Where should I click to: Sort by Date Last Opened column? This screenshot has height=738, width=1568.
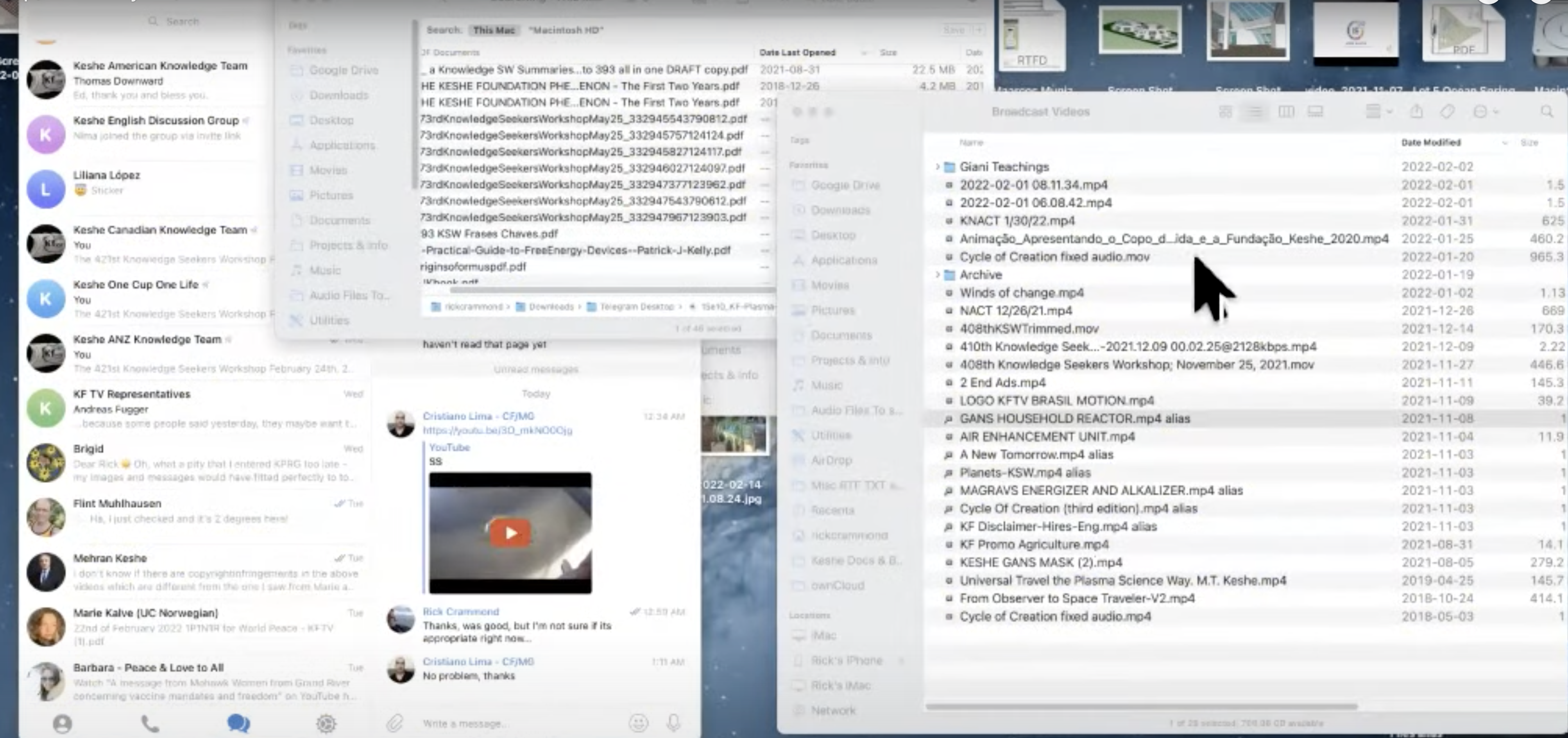(x=797, y=52)
